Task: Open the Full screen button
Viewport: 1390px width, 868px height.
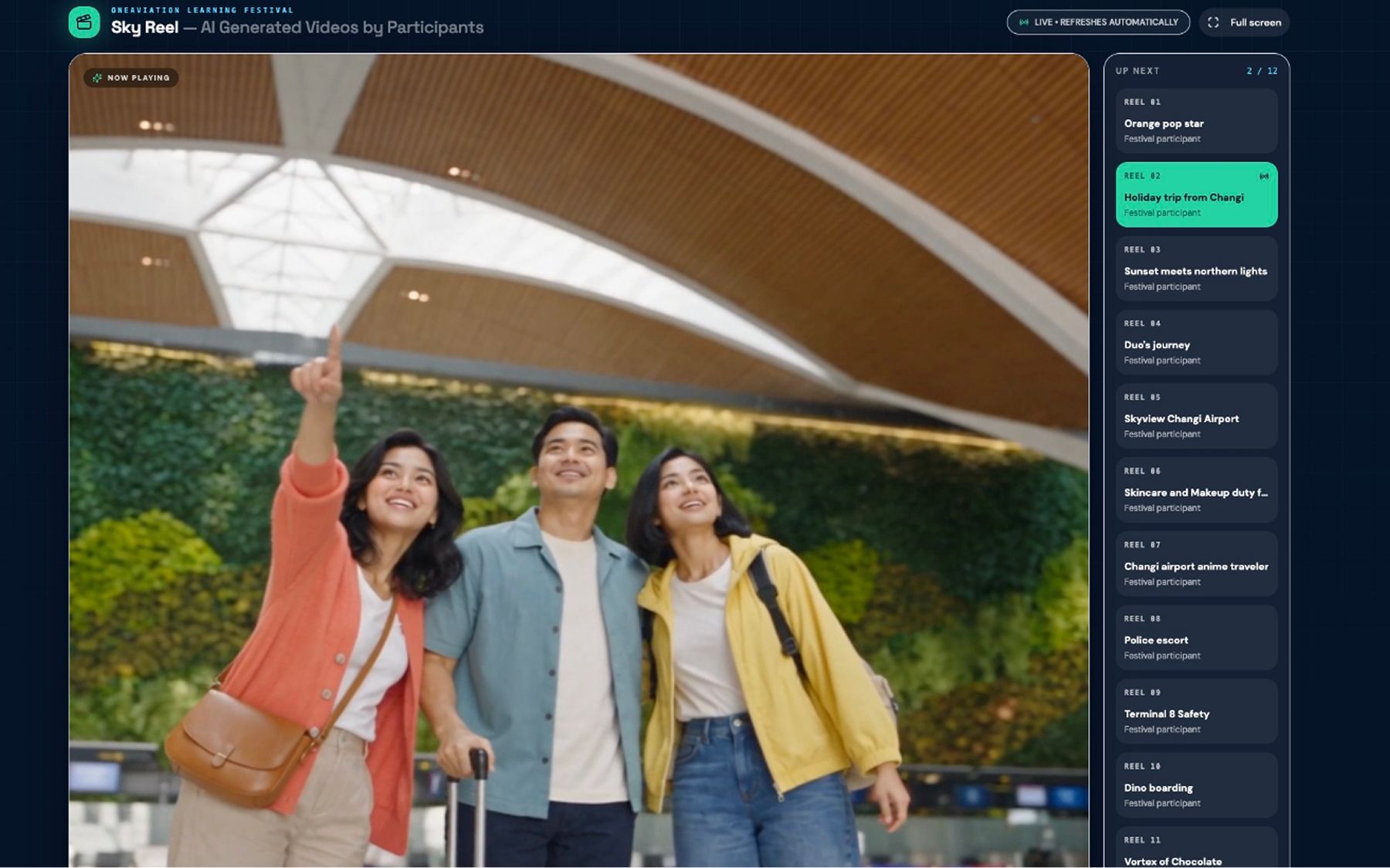Action: point(1244,22)
